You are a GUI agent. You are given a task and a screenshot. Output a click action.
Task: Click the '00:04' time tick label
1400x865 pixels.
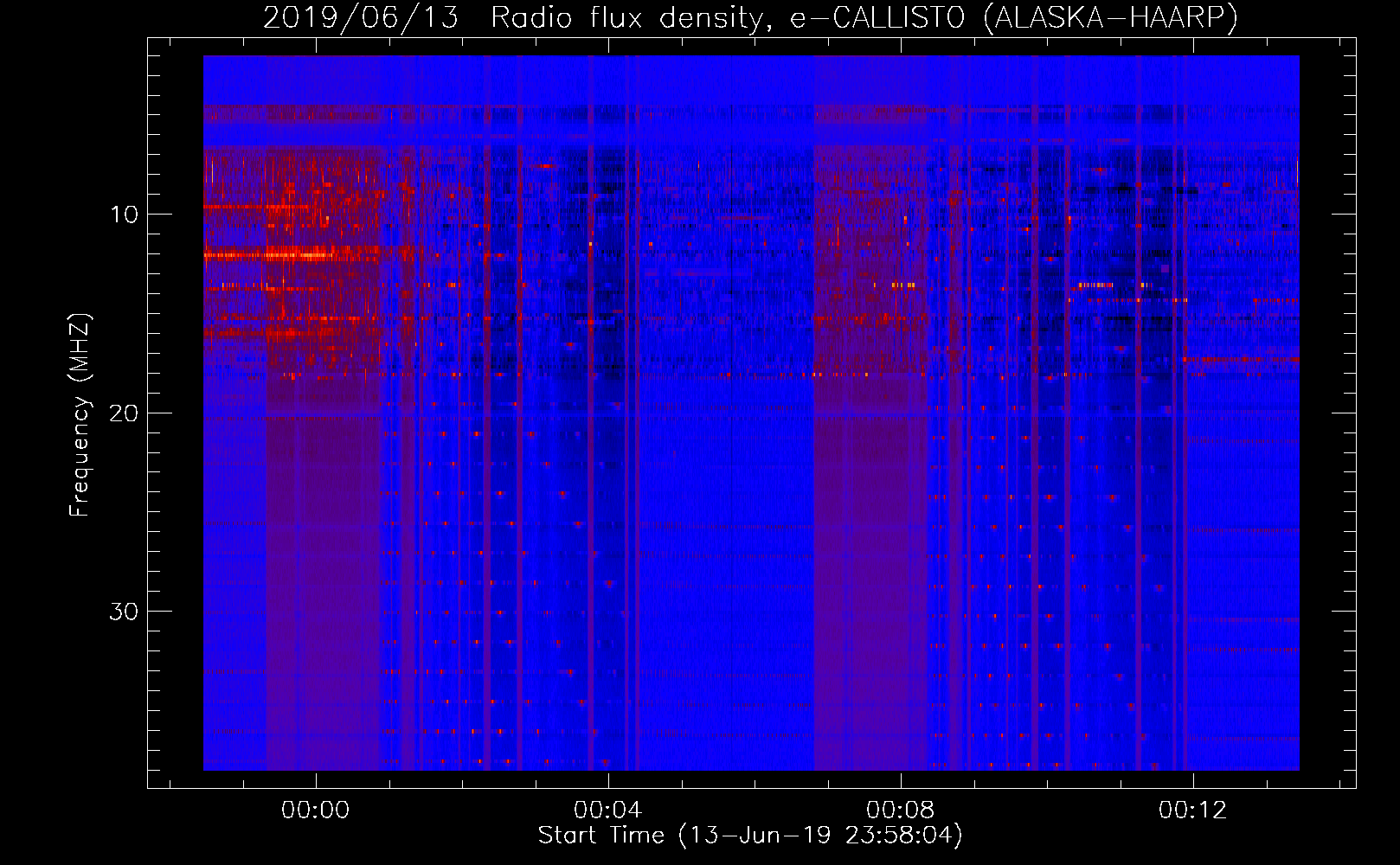pyautogui.click(x=608, y=810)
